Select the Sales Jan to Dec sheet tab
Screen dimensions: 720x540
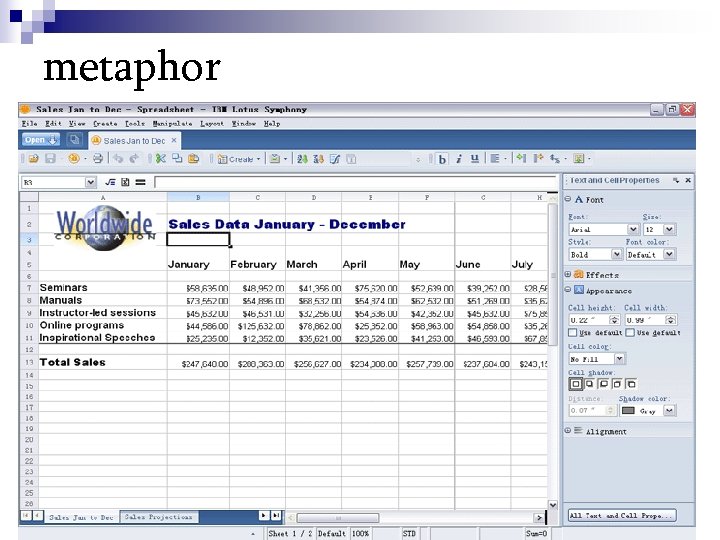pos(81,517)
